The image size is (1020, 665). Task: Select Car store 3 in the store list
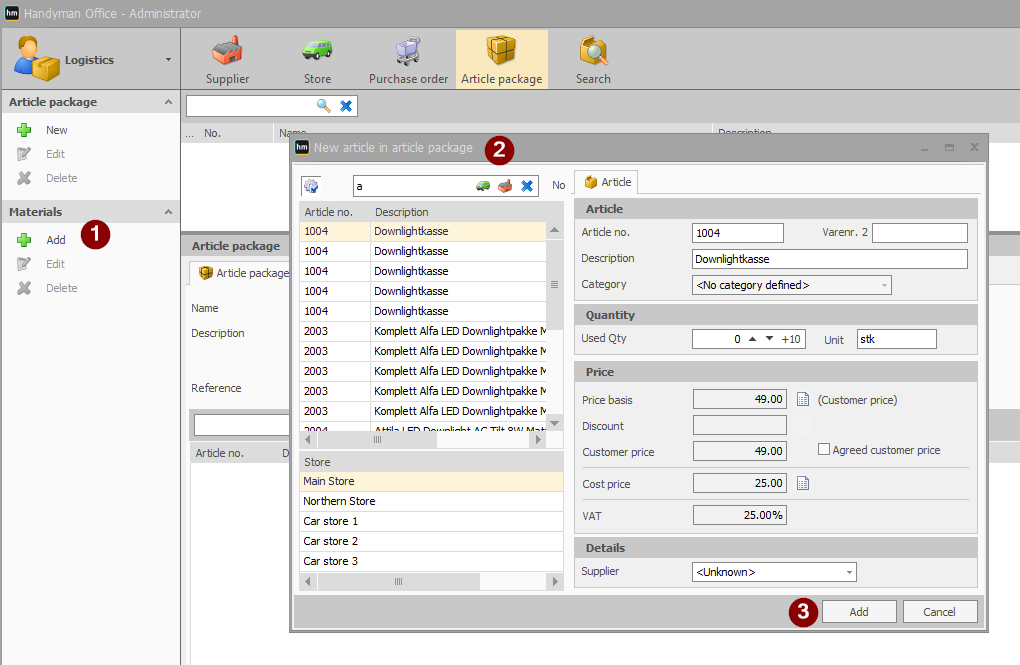(x=431, y=562)
